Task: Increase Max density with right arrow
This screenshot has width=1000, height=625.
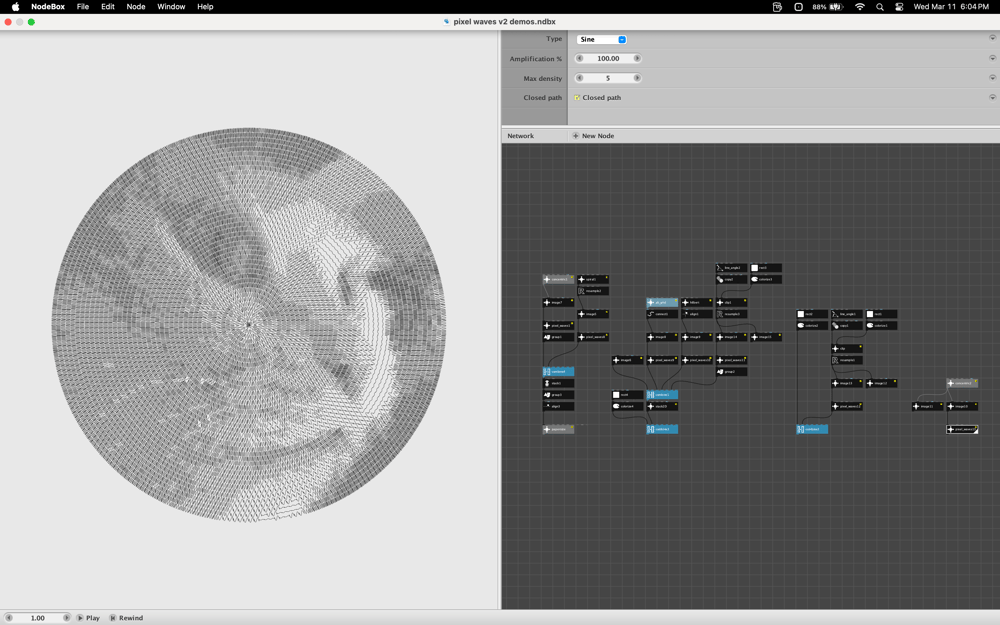Action: (x=636, y=78)
